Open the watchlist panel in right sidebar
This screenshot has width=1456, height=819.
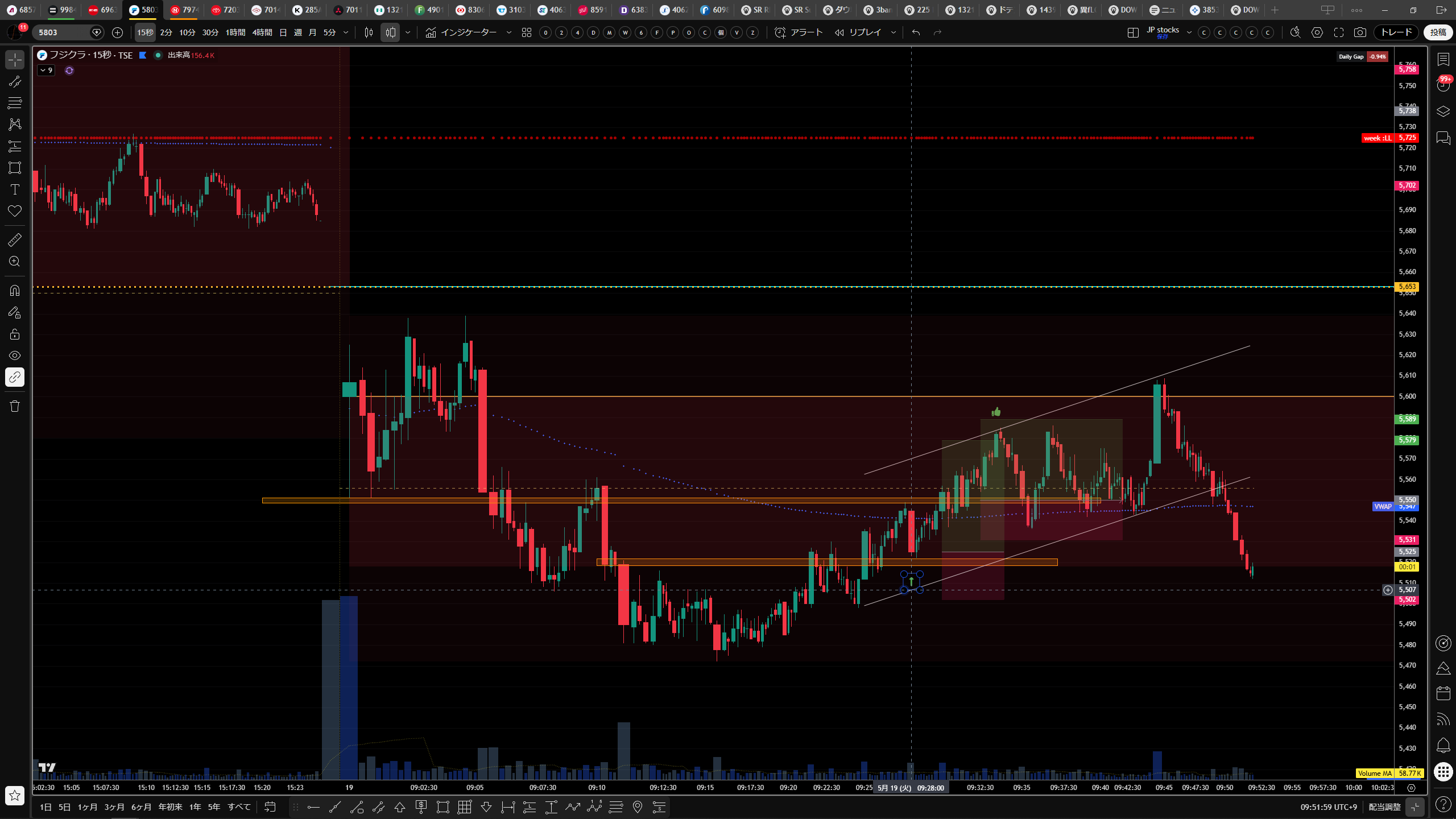1443,60
